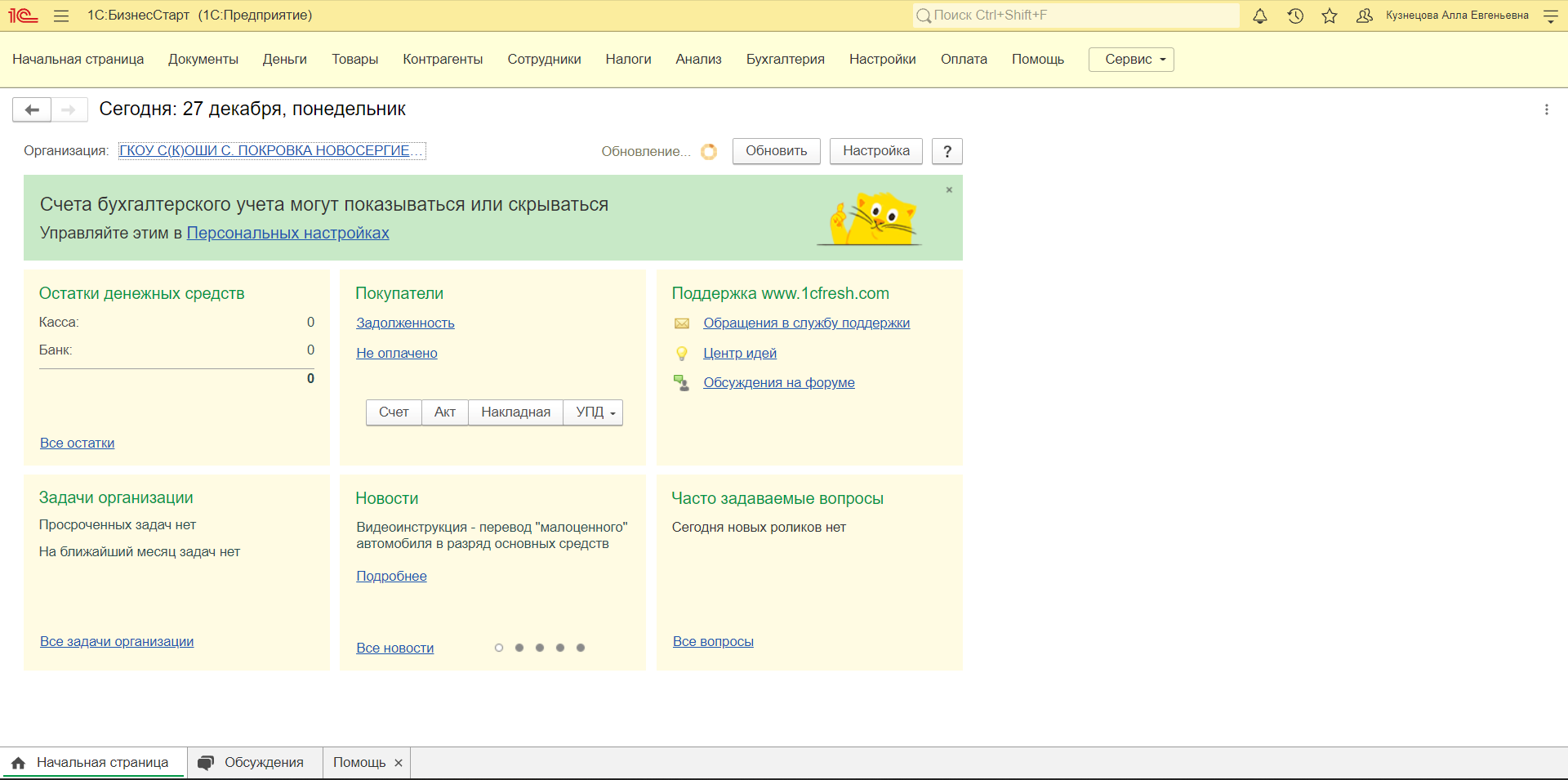Switch to the Обсуждения bottom tab
The width and height of the screenshot is (1568, 780).
click(255, 763)
